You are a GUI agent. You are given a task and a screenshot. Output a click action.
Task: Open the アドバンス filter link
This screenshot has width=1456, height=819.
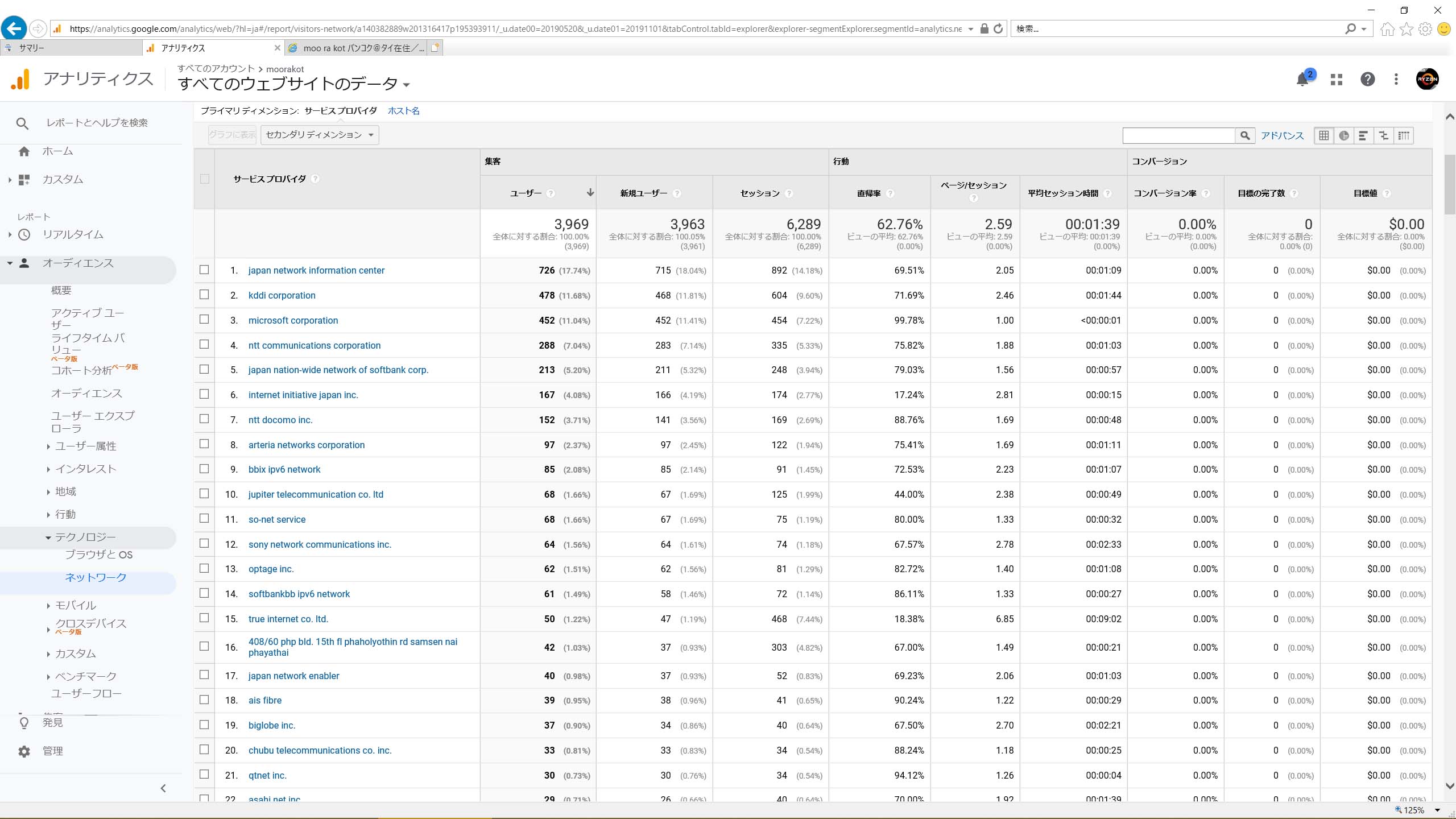point(1282,135)
